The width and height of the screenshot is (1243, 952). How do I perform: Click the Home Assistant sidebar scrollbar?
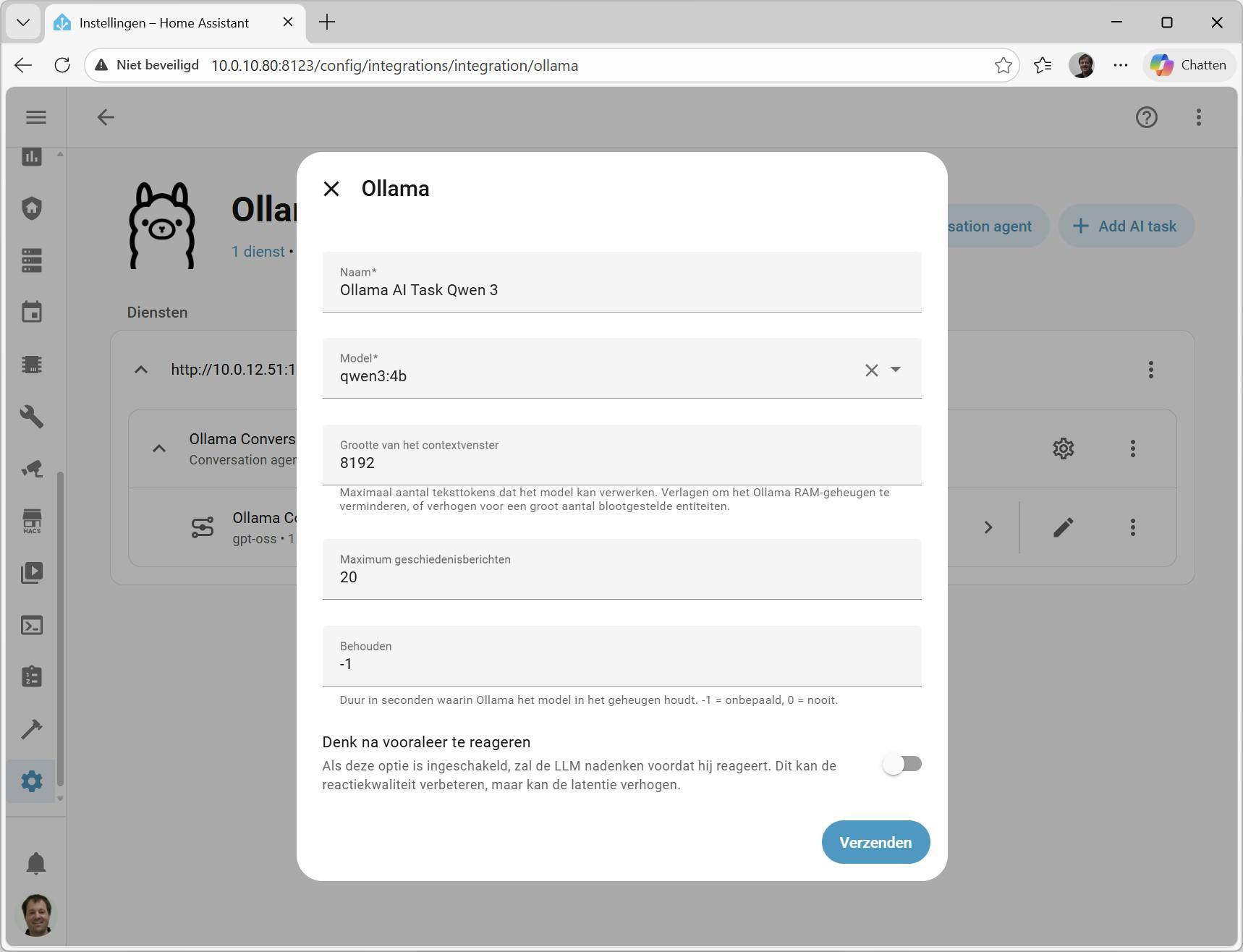[x=60, y=629]
